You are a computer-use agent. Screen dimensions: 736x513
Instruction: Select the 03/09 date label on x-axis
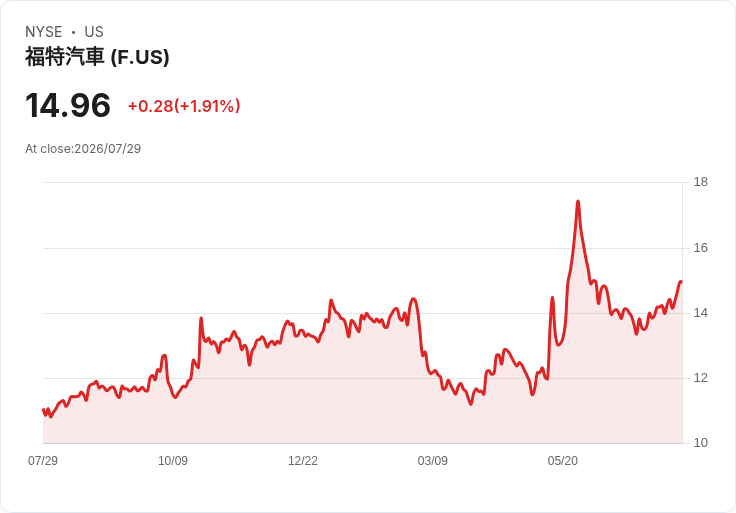click(433, 460)
